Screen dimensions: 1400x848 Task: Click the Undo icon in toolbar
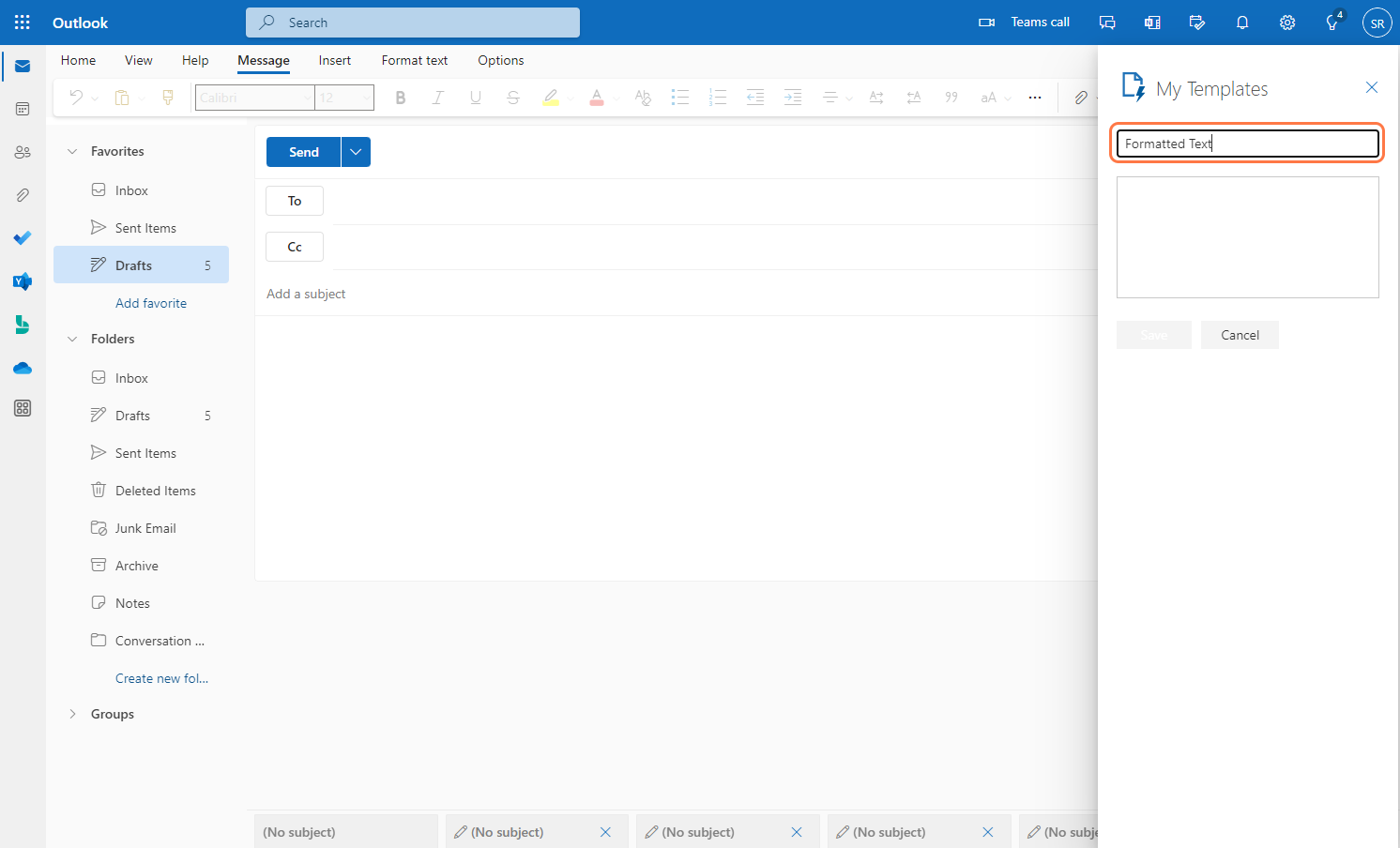(x=76, y=97)
